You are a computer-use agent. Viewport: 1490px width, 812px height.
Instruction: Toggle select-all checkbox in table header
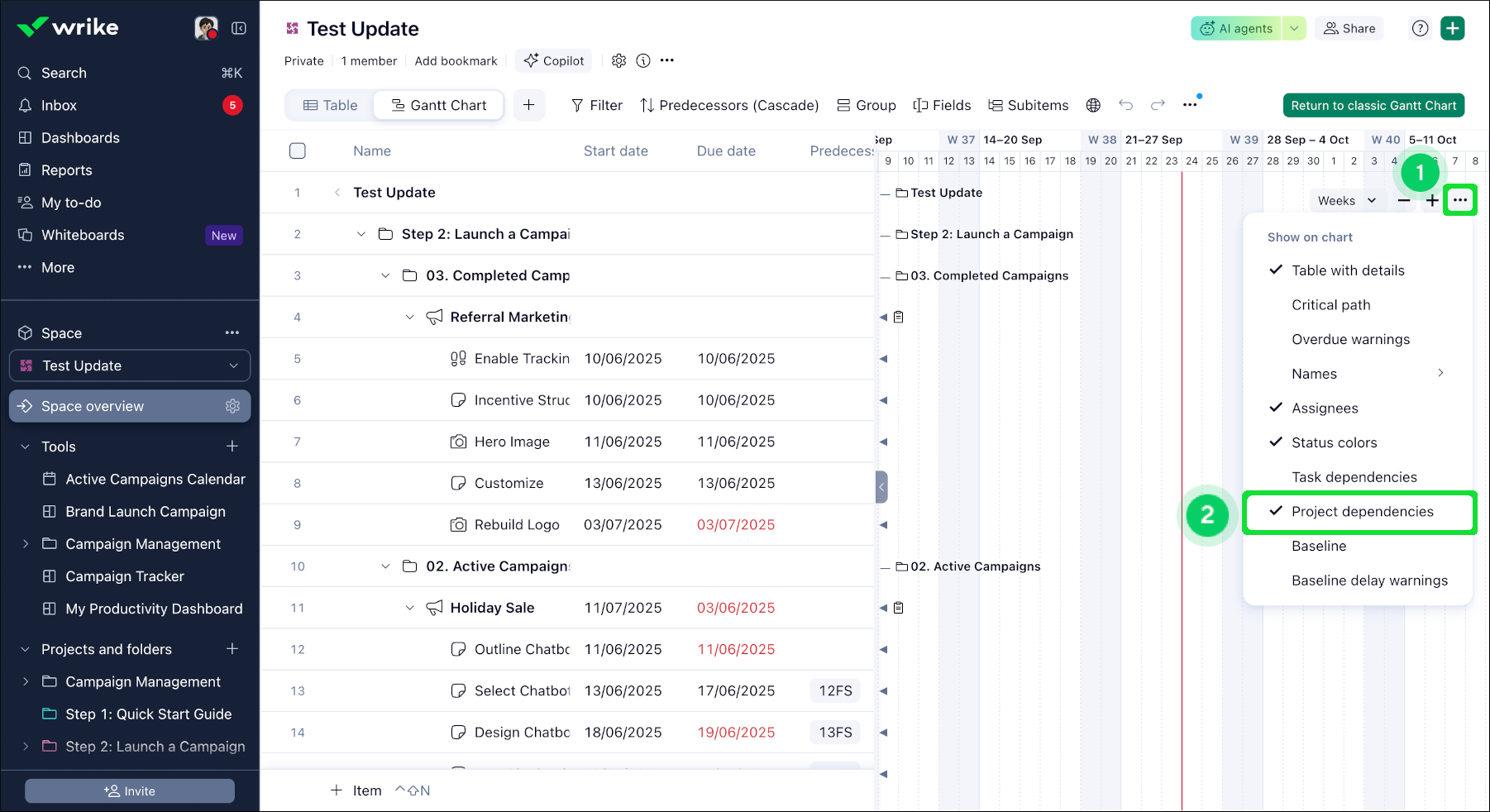coord(298,150)
